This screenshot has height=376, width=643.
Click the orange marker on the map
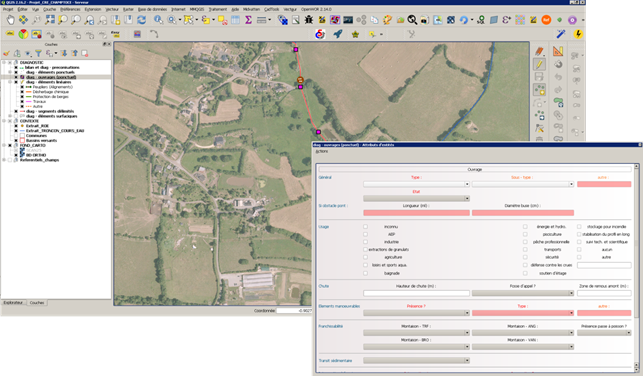click(x=300, y=80)
